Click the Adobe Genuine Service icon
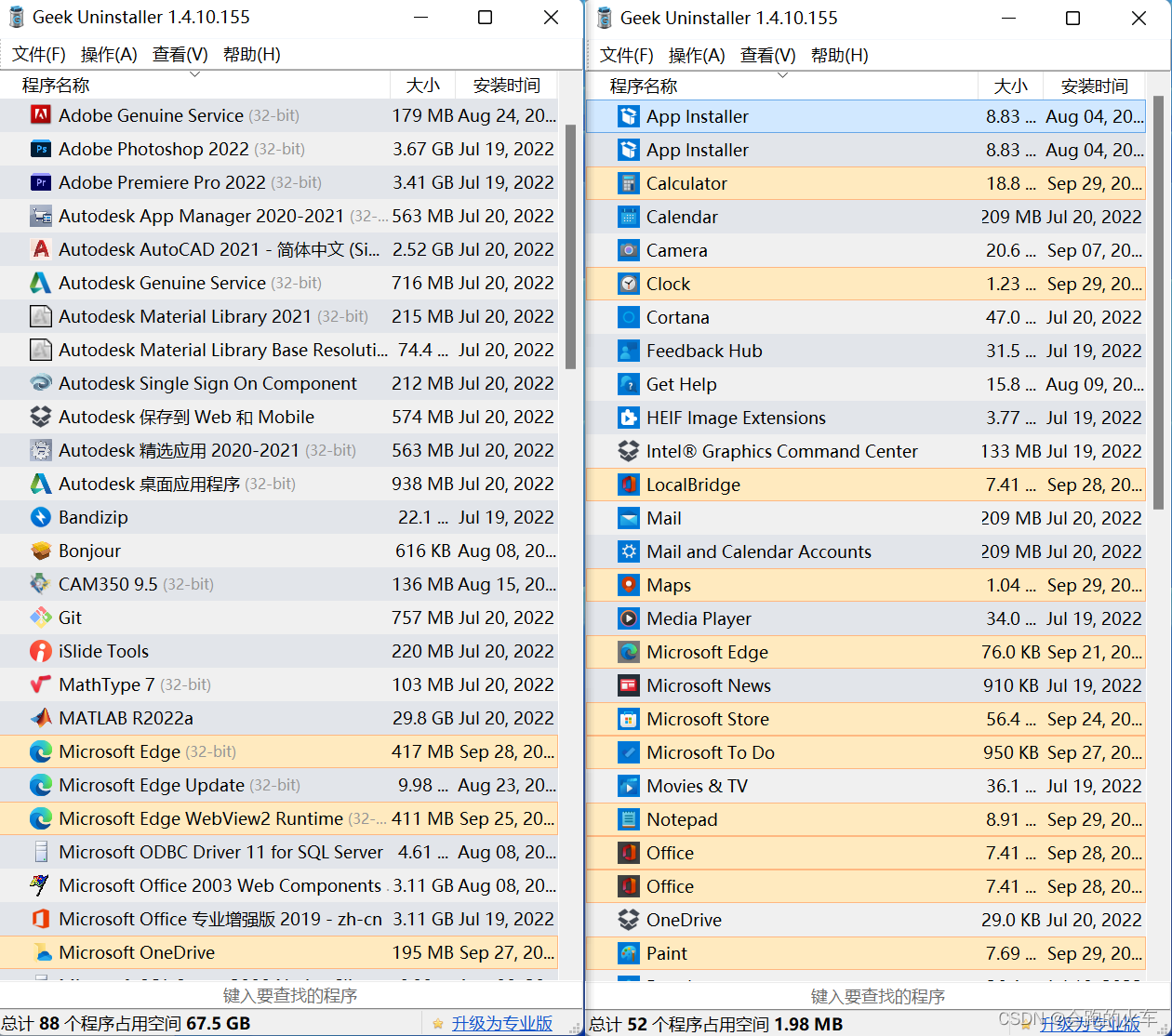The image size is (1172, 1036). point(41,115)
